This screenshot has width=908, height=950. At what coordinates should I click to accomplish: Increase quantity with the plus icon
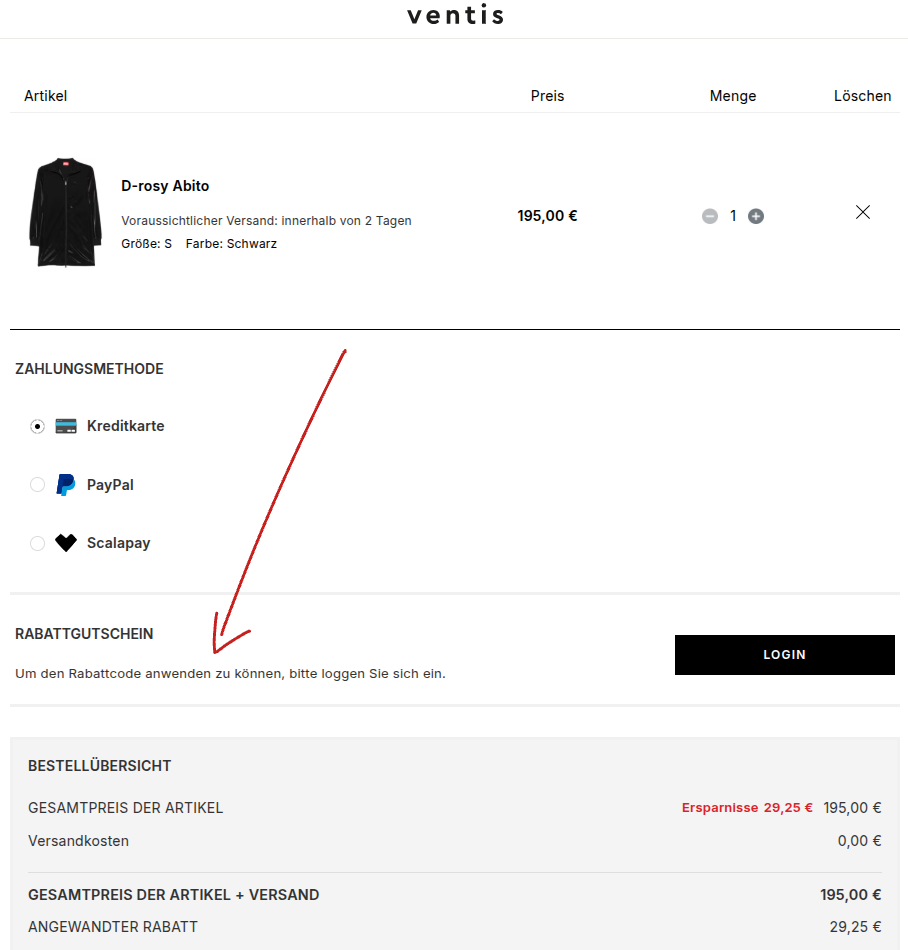click(x=756, y=216)
